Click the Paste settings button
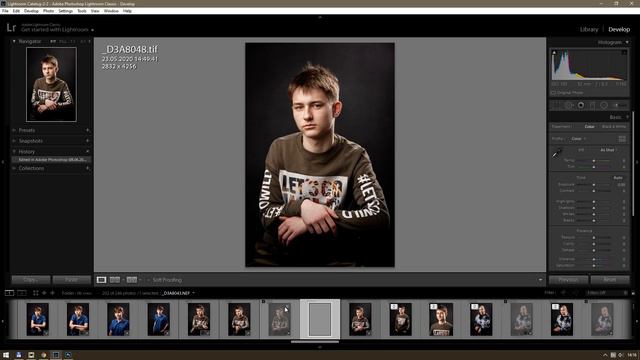Viewport: 640px width, 360px height. (x=71, y=280)
